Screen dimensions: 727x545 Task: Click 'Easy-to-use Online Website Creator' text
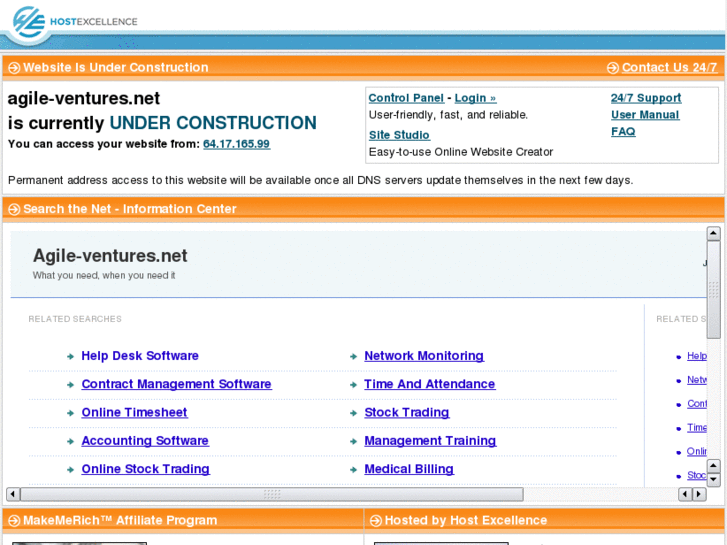(461, 152)
